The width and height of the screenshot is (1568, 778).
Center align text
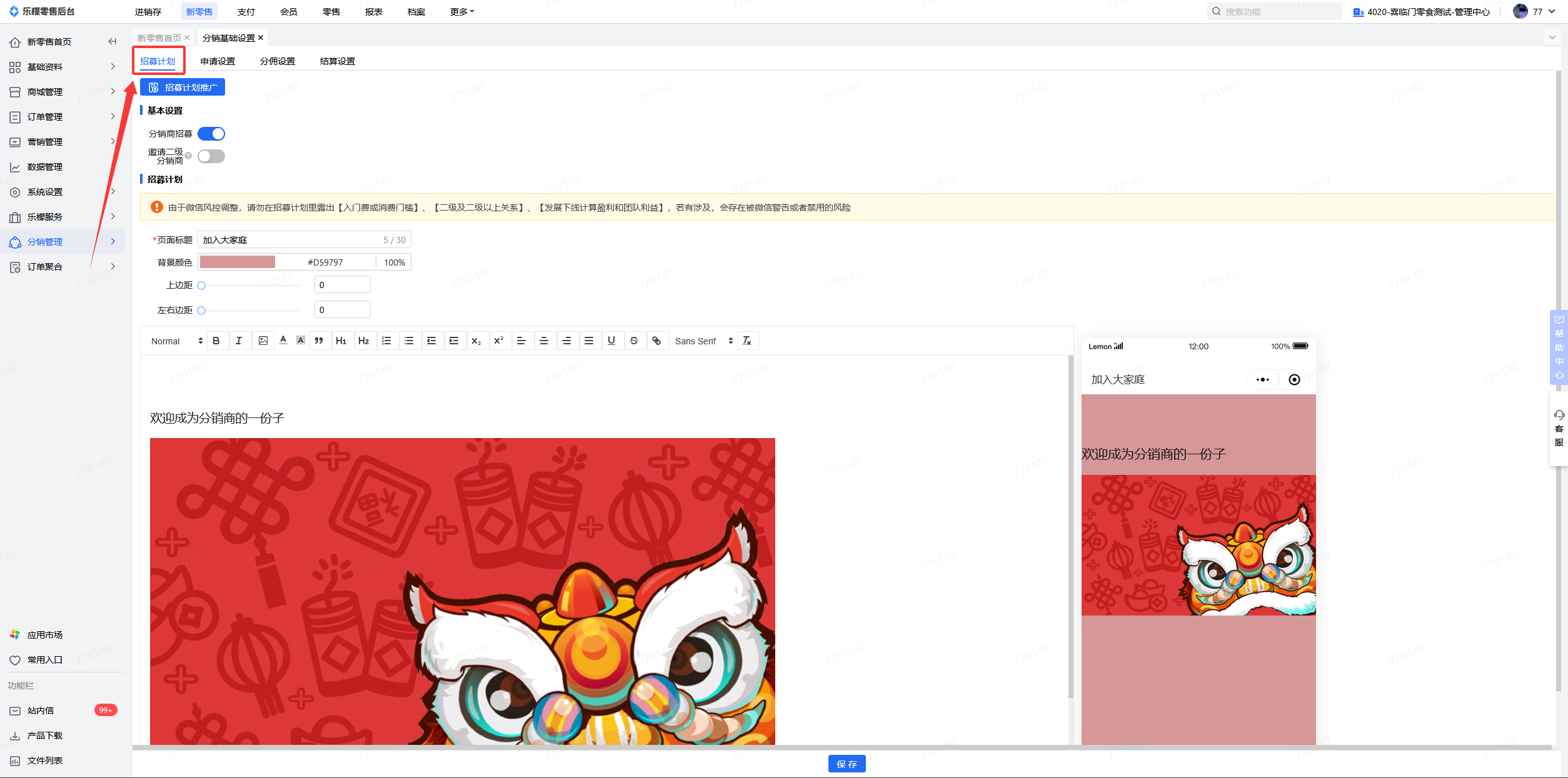tap(544, 341)
